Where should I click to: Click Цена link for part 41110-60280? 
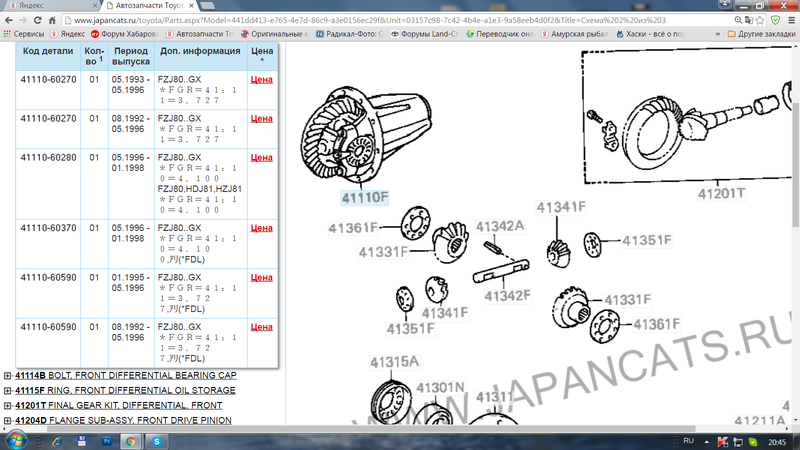click(x=261, y=158)
